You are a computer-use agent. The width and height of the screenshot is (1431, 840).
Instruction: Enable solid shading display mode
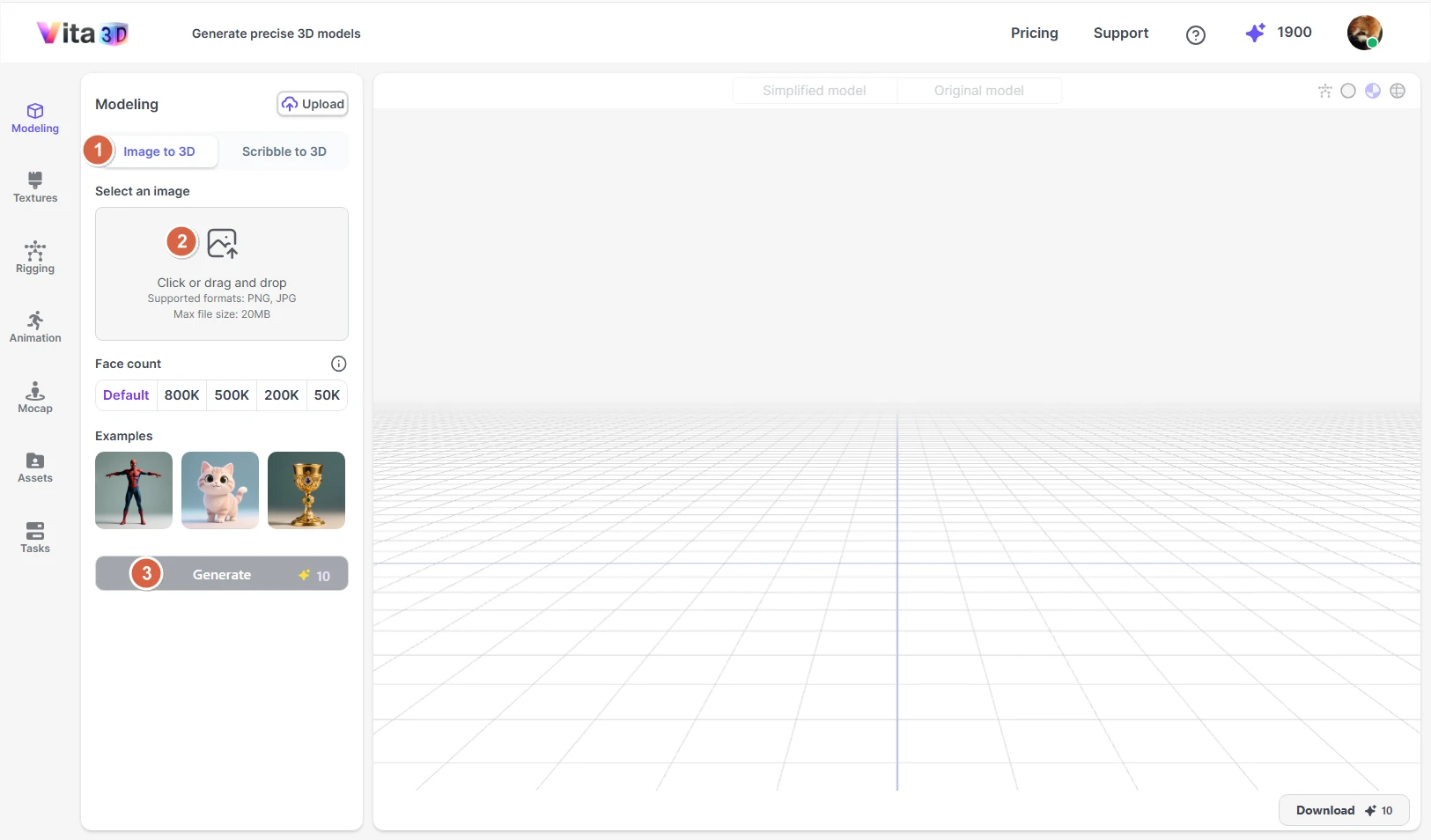1348,90
